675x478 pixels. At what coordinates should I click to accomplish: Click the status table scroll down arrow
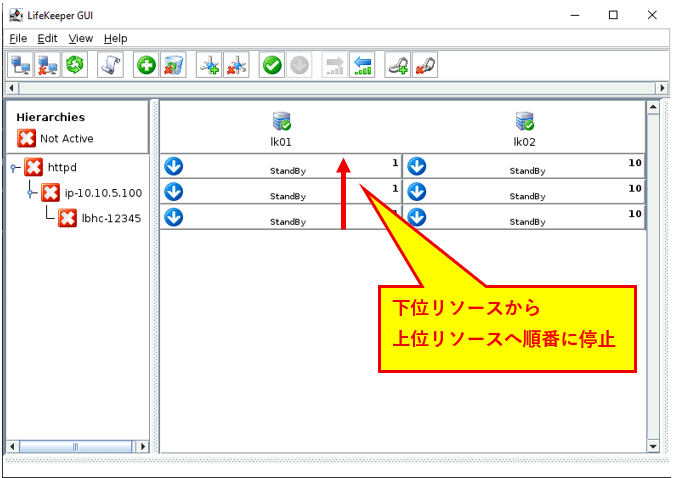point(653,446)
